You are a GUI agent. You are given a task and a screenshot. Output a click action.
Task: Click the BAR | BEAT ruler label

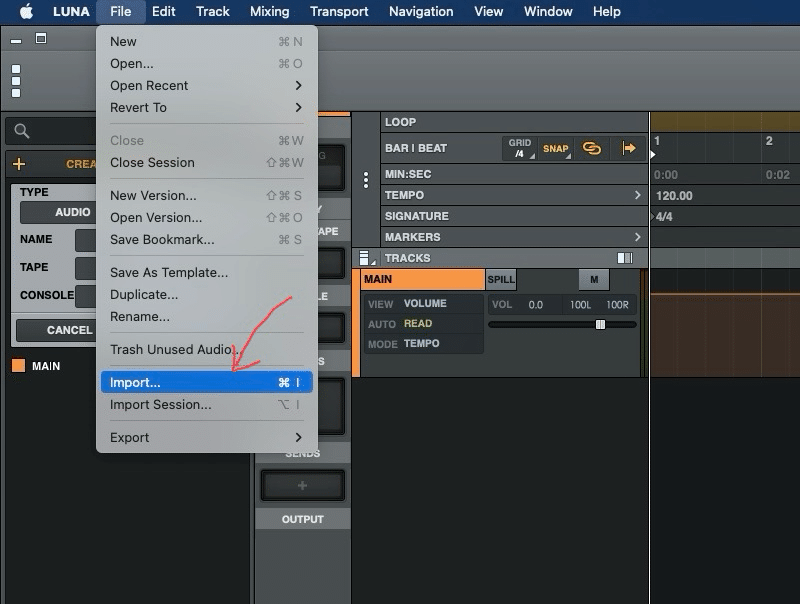coord(416,148)
